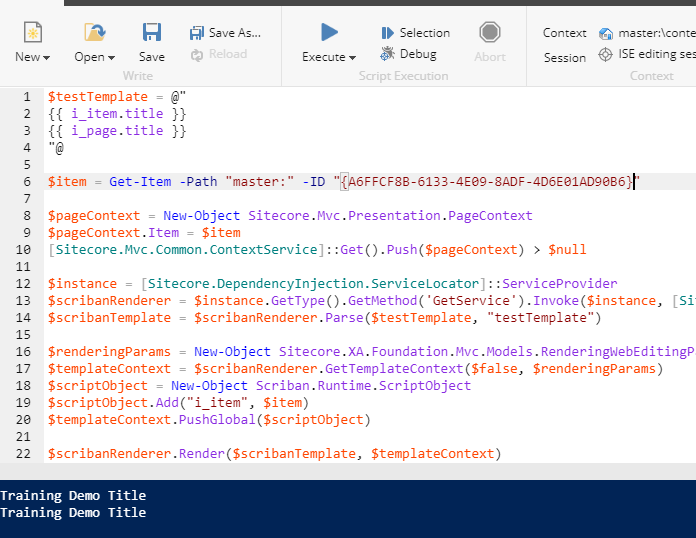Click Render method on line 22
The height and width of the screenshot is (538, 696).
(x=202, y=454)
